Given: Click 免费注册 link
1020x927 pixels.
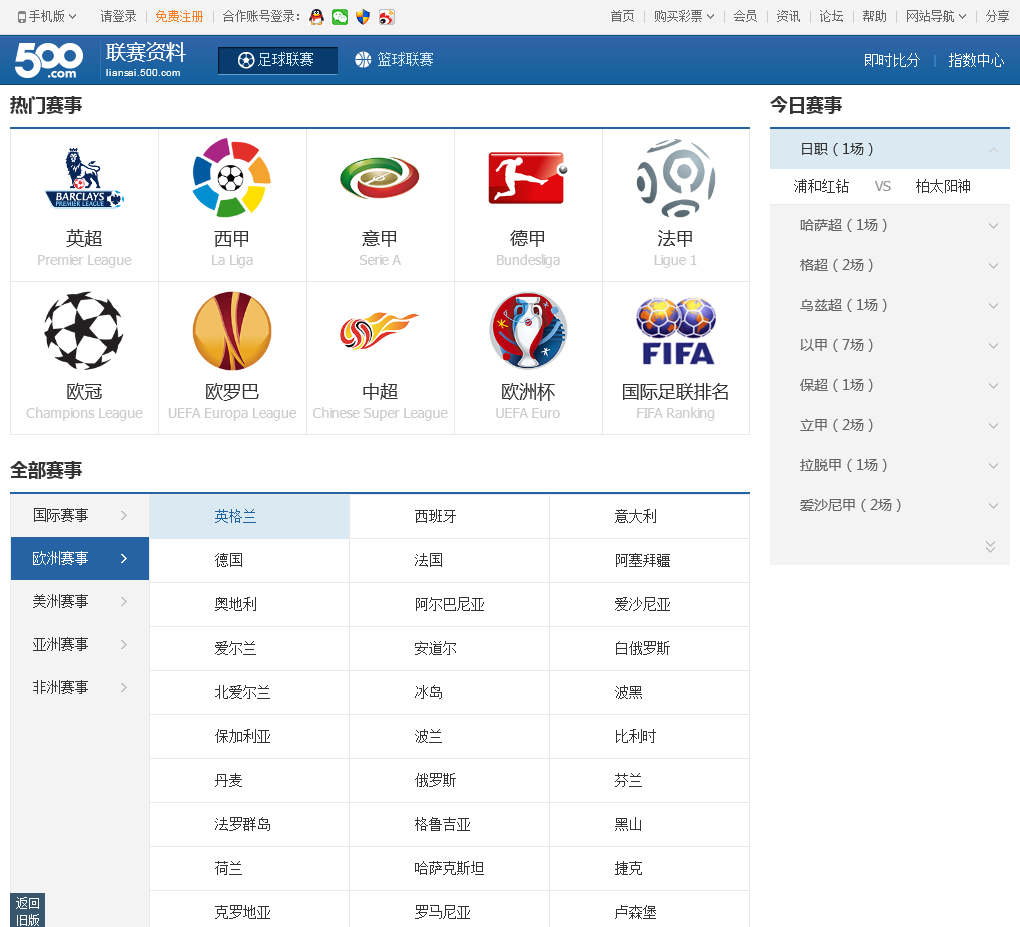Looking at the screenshot, I should coord(179,16).
